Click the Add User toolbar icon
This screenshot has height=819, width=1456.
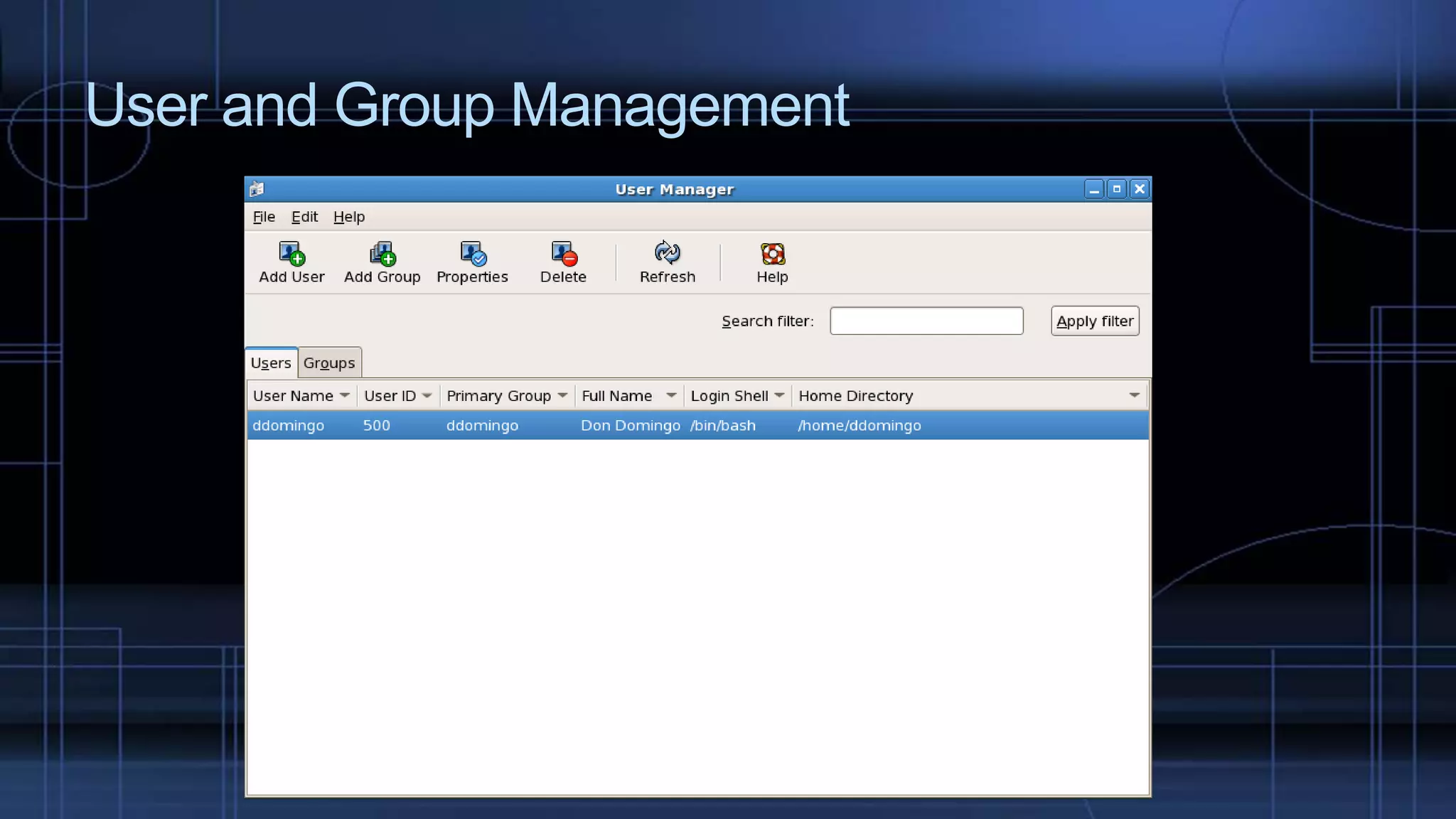click(x=291, y=254)
